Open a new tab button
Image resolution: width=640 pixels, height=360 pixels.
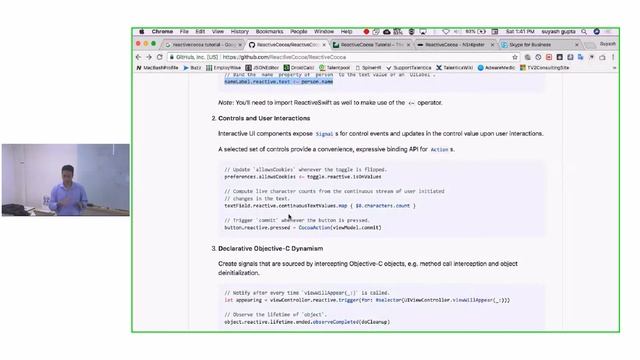[589, 45]
